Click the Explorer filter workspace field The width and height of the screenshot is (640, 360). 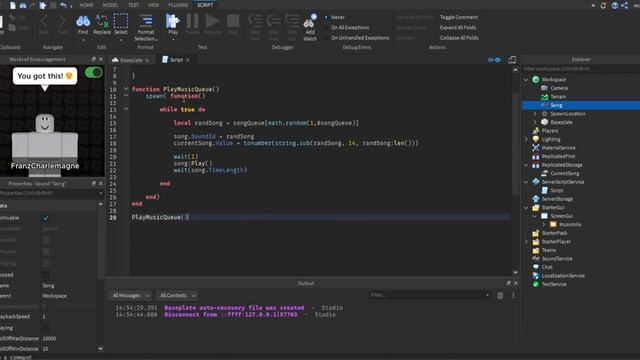pos(581,69)
